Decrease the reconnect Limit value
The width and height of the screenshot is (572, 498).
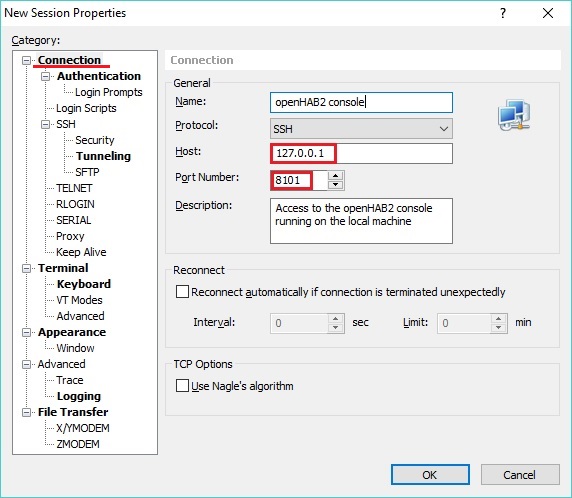498,328
